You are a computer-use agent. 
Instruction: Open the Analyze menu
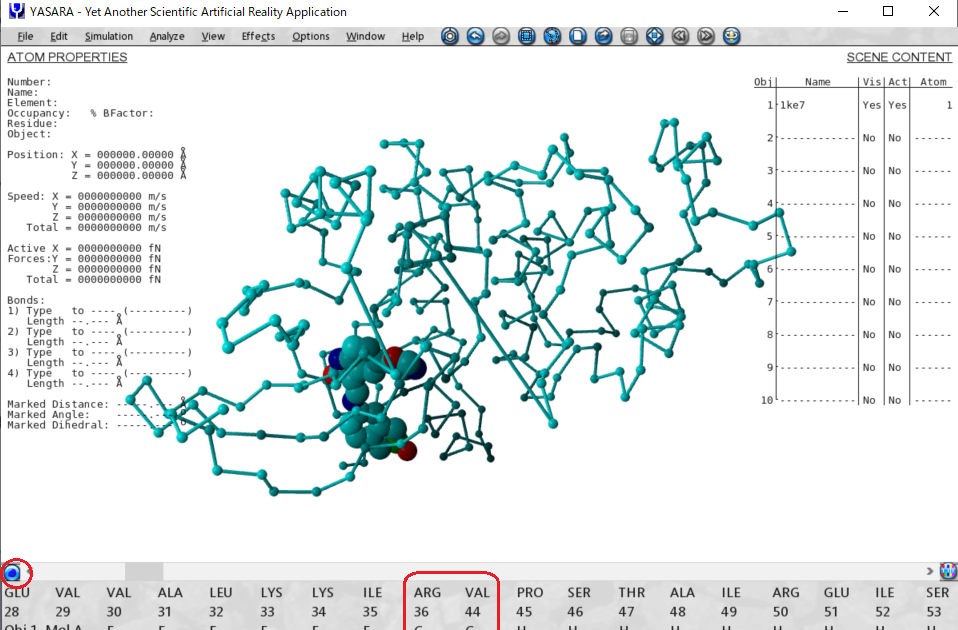click(166, 35)
